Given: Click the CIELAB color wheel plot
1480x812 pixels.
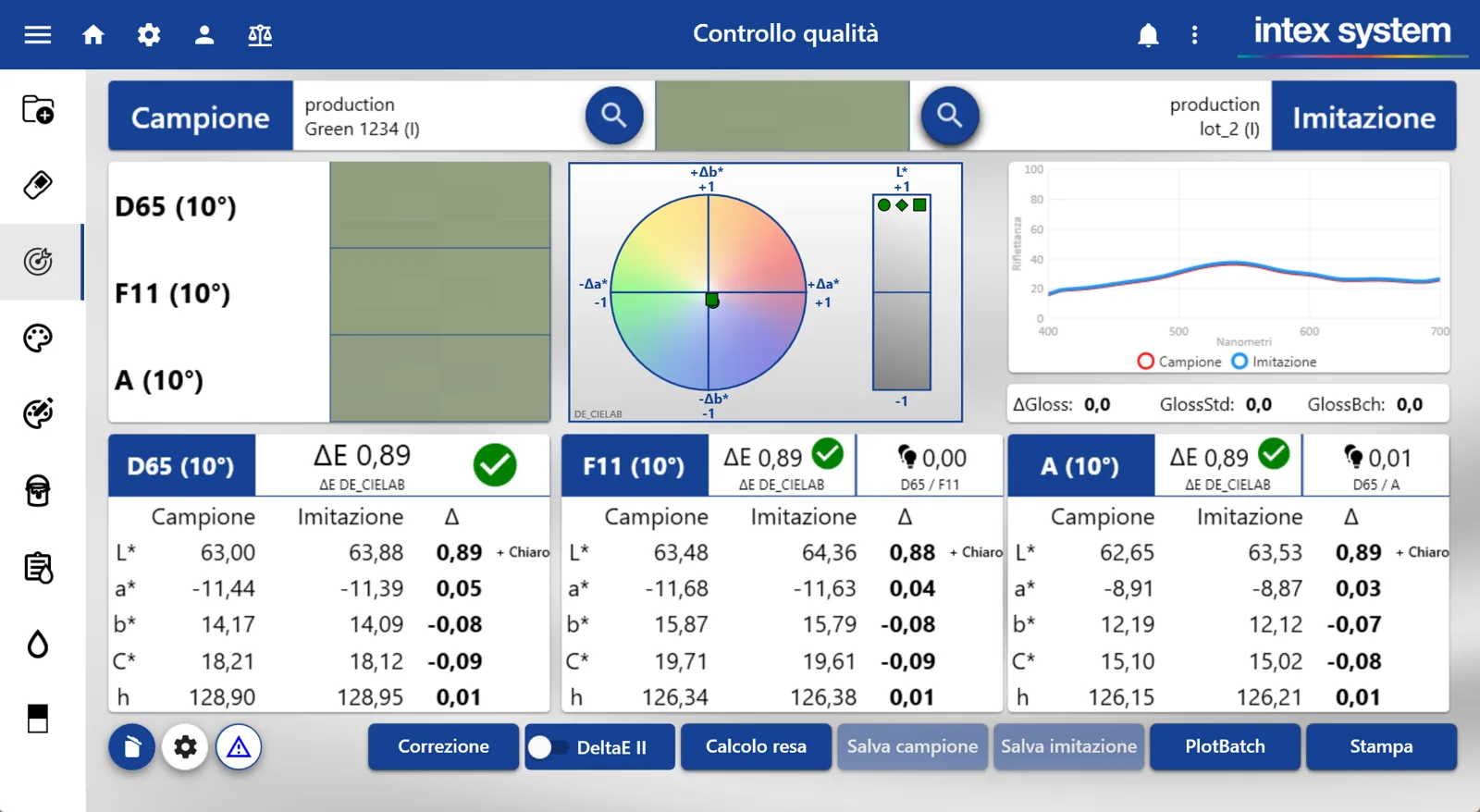Looking at the screenshot, I should [709, 292].
